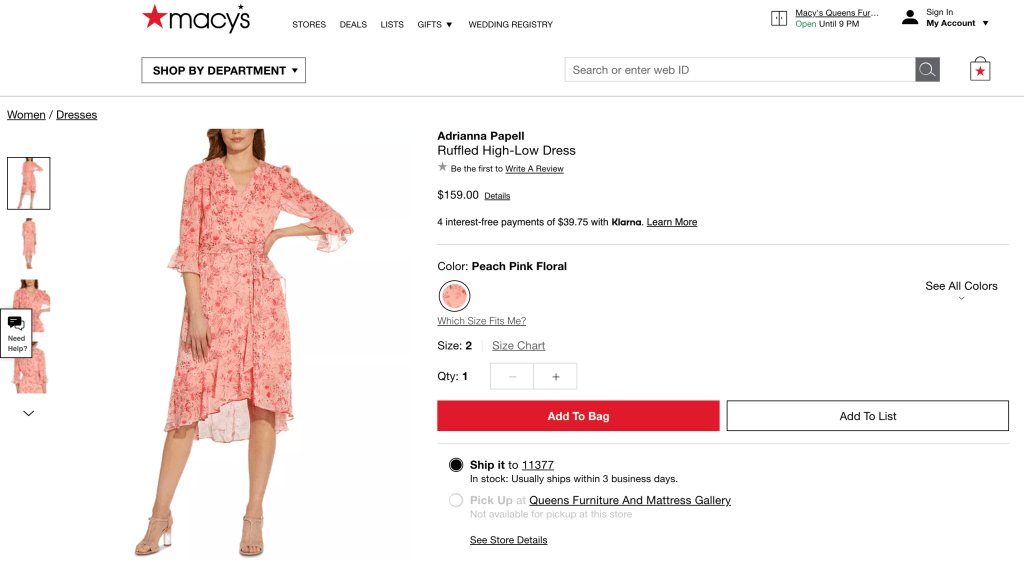Open the Size Chart link
Image resolution: width=1024 pixels, height=563 pixels.
[x=518, y=346]
